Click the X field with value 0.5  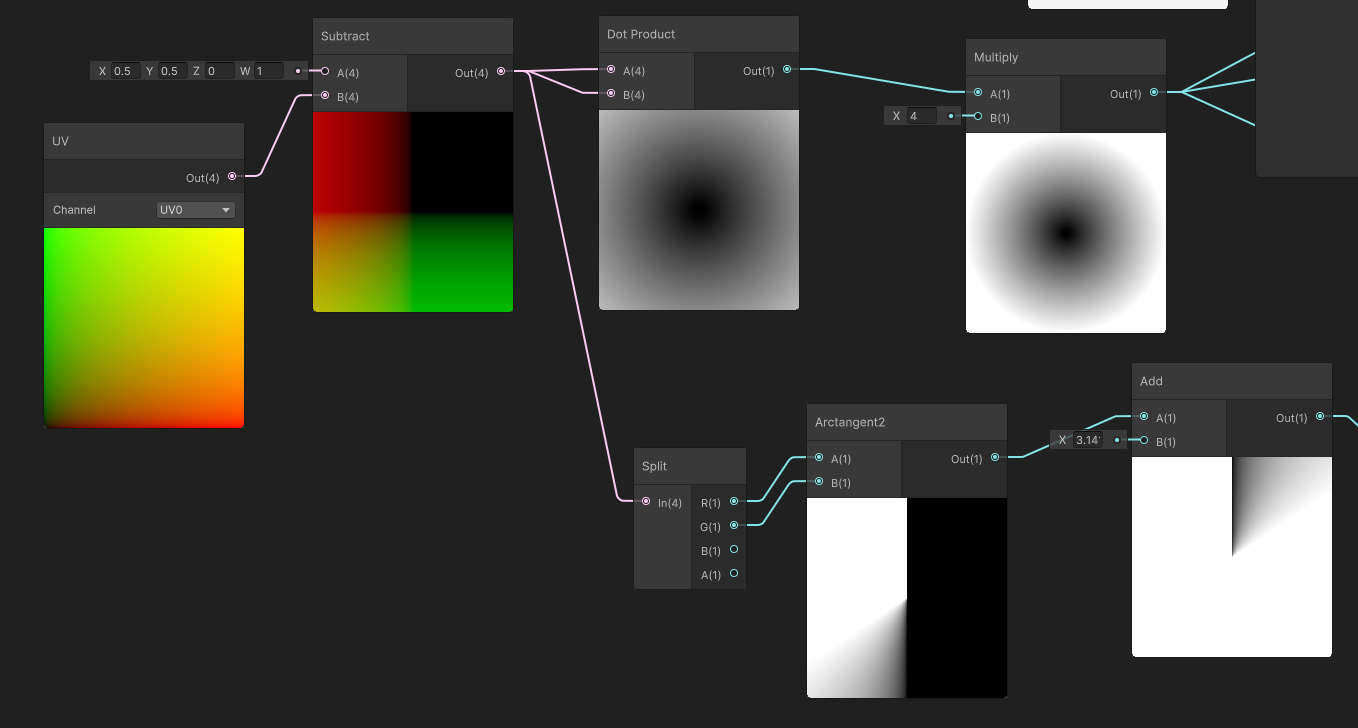point(126,71)
